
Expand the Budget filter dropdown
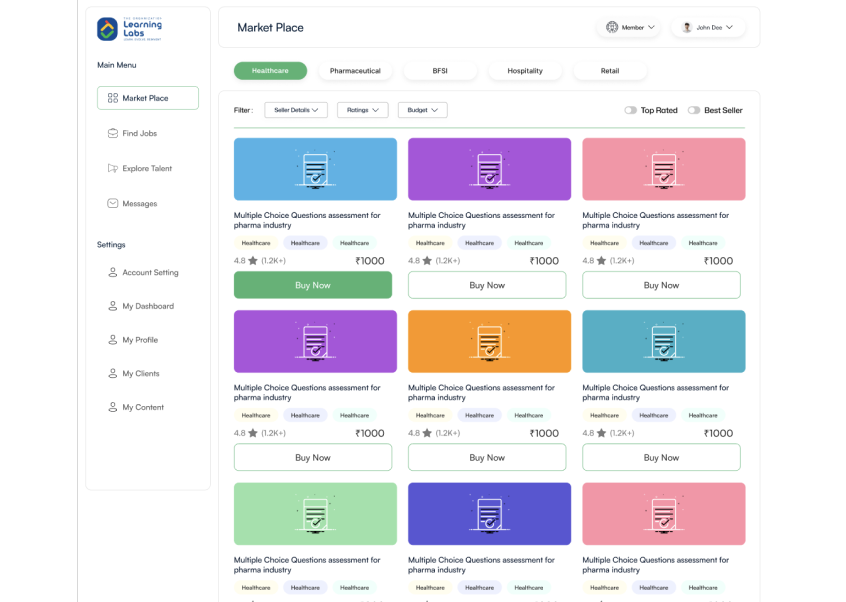click(422, 110)
